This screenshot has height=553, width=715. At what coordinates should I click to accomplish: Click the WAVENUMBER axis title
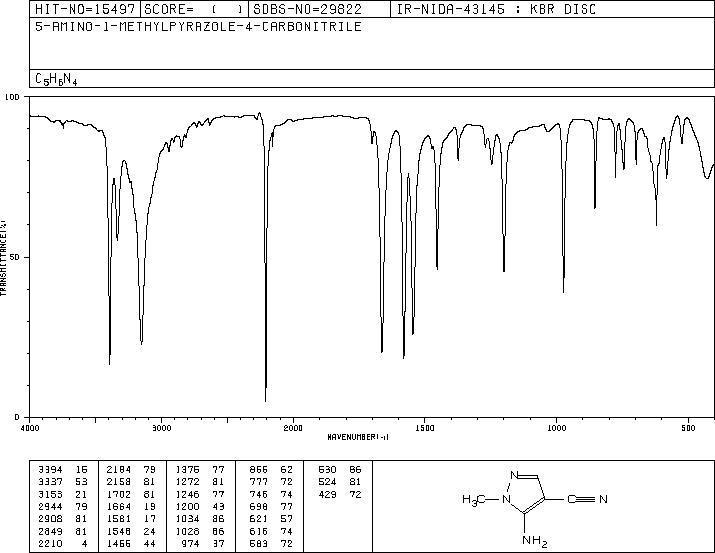pos(358,437)
